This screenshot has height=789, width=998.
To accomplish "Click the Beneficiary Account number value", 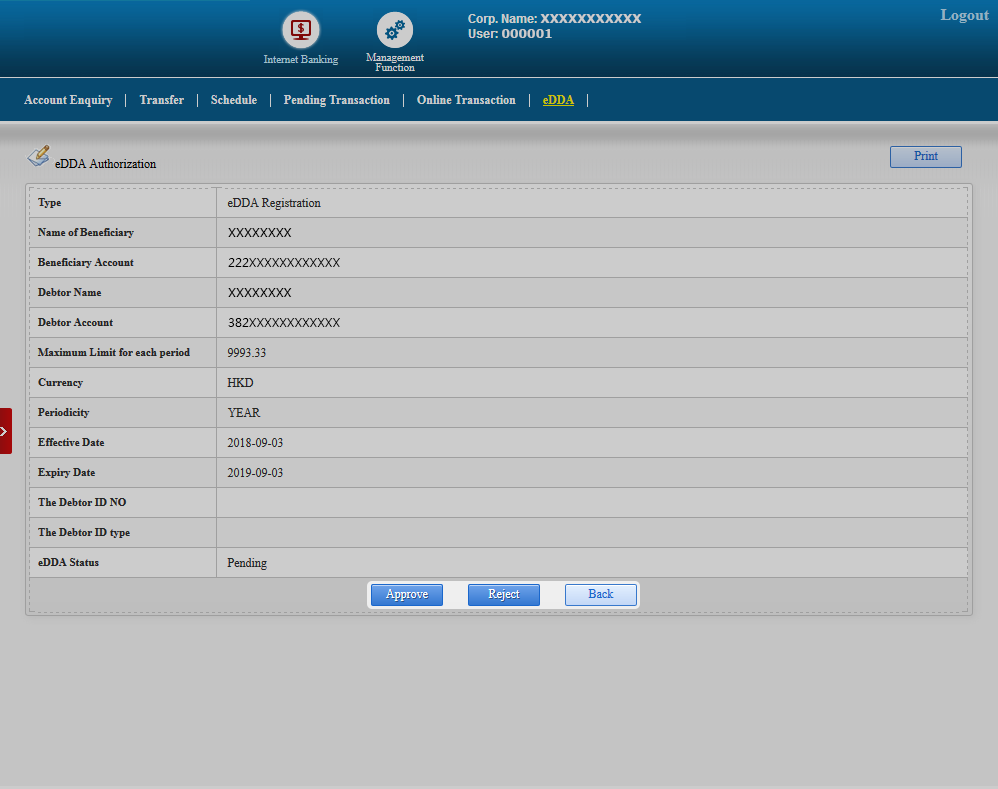I will pos(284,263).
